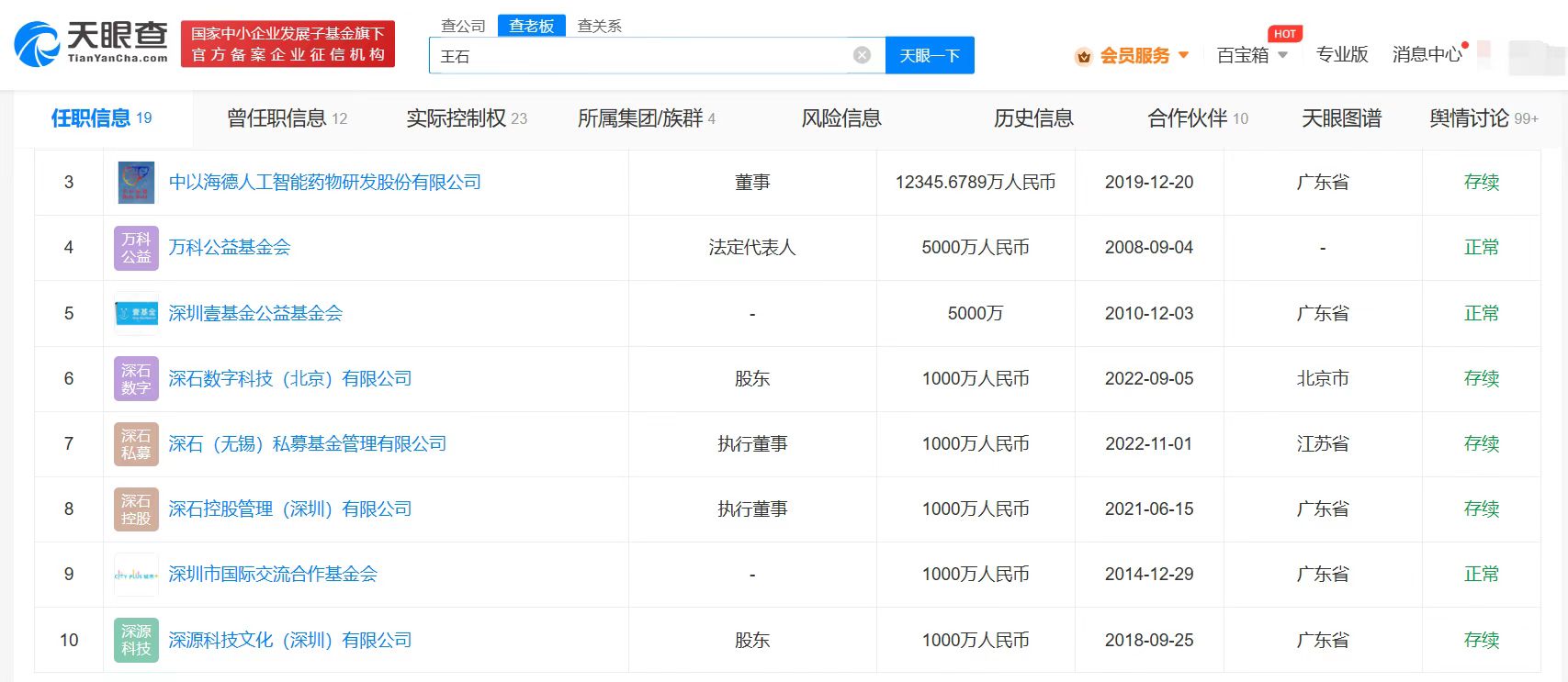The width and height of the screenshot is (1568, 682).
Task: Open the 深圳市国际交流合作基金会 link
Action: [273, 574]
